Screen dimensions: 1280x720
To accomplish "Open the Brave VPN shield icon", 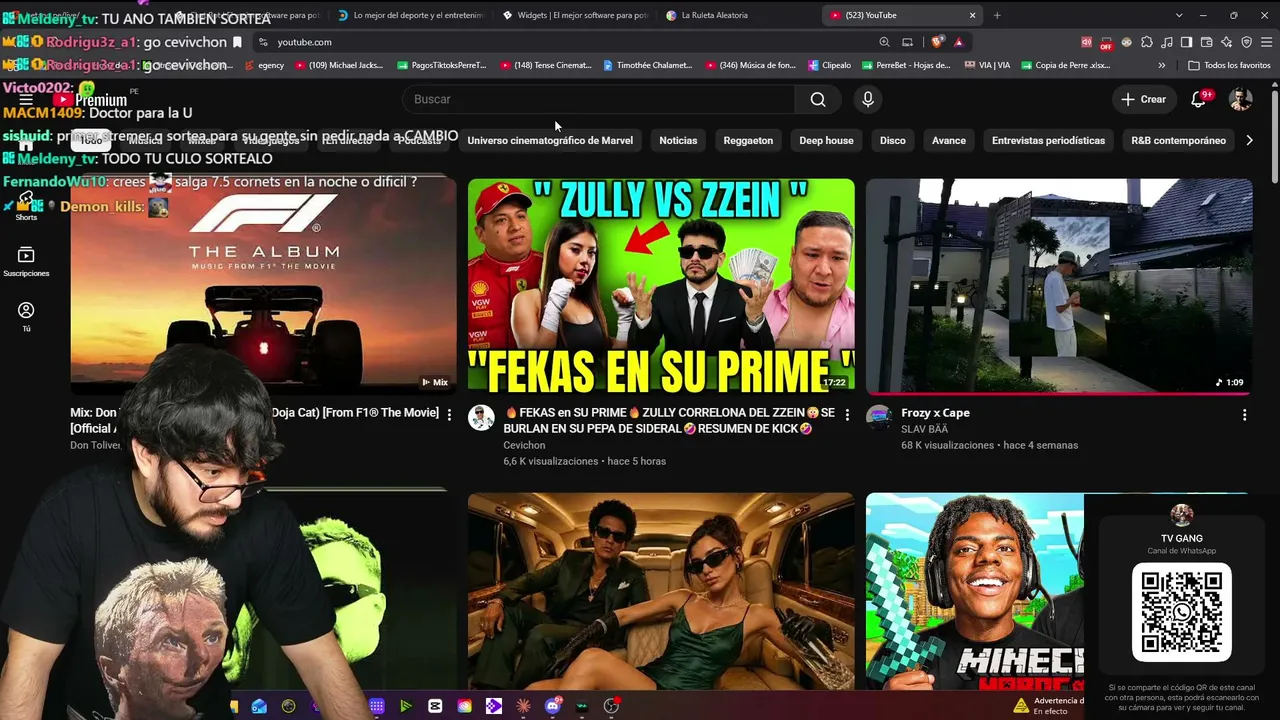I will tap(1246, 42).
